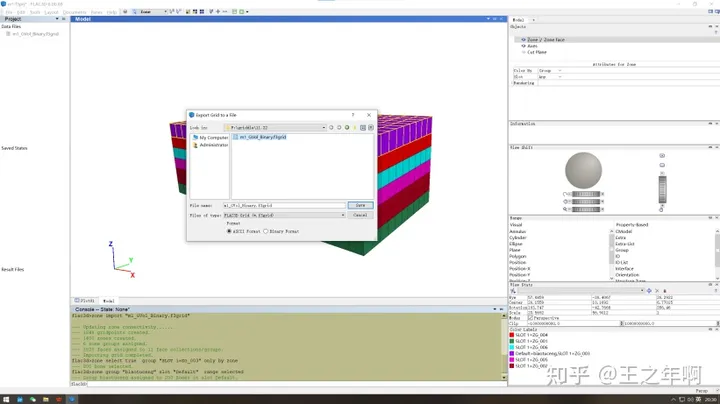Select Group in the property-based Range list
This screenshot has height=404, width=720.
[x=622, y=250]
